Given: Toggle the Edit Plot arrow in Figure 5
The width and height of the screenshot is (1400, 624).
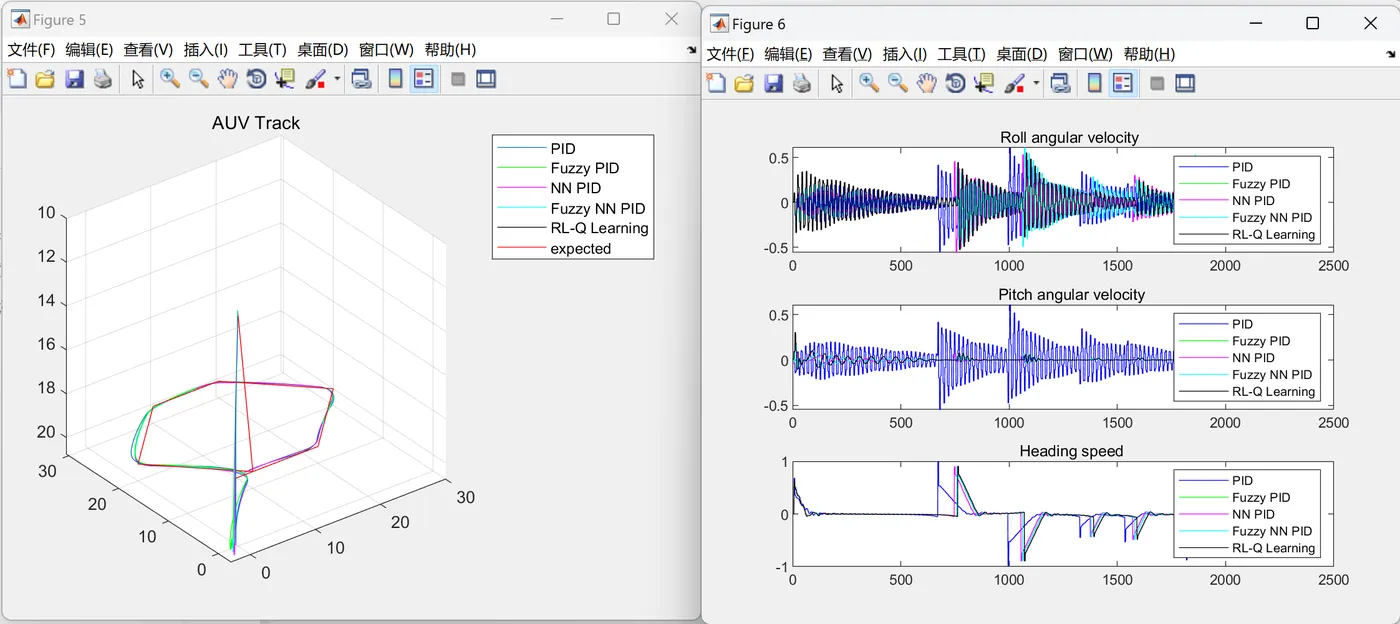Looking at the screenshot, I should coord(138,79).
